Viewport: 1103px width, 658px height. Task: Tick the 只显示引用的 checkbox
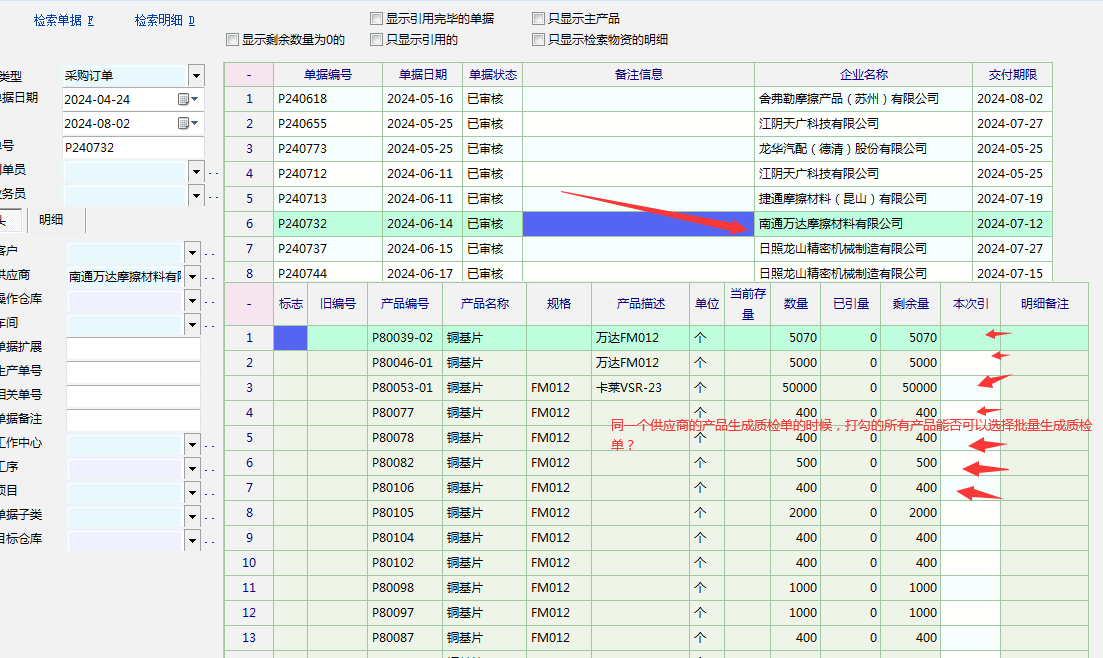(376, 40)
